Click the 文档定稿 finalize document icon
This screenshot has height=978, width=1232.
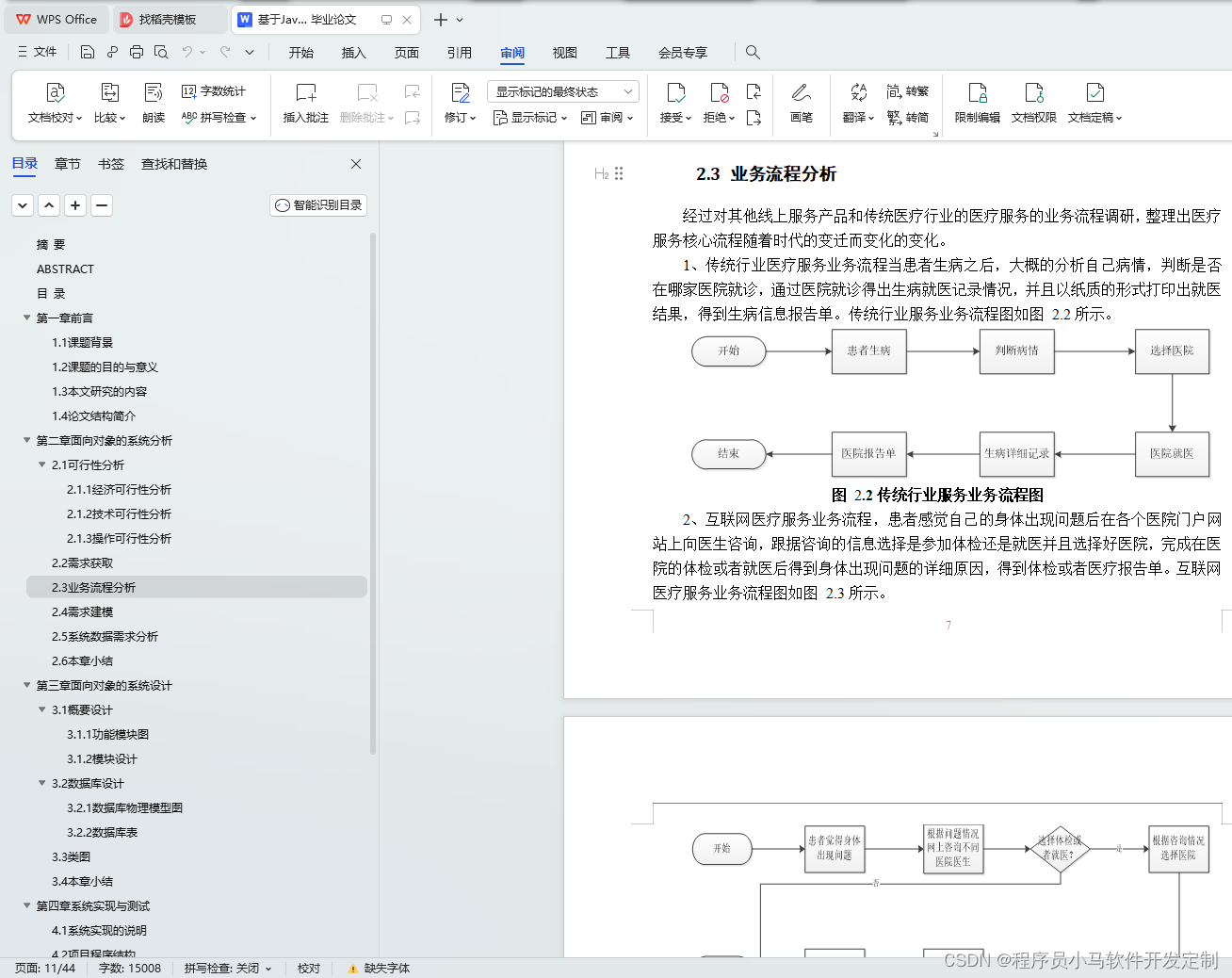coord(1095,92)
